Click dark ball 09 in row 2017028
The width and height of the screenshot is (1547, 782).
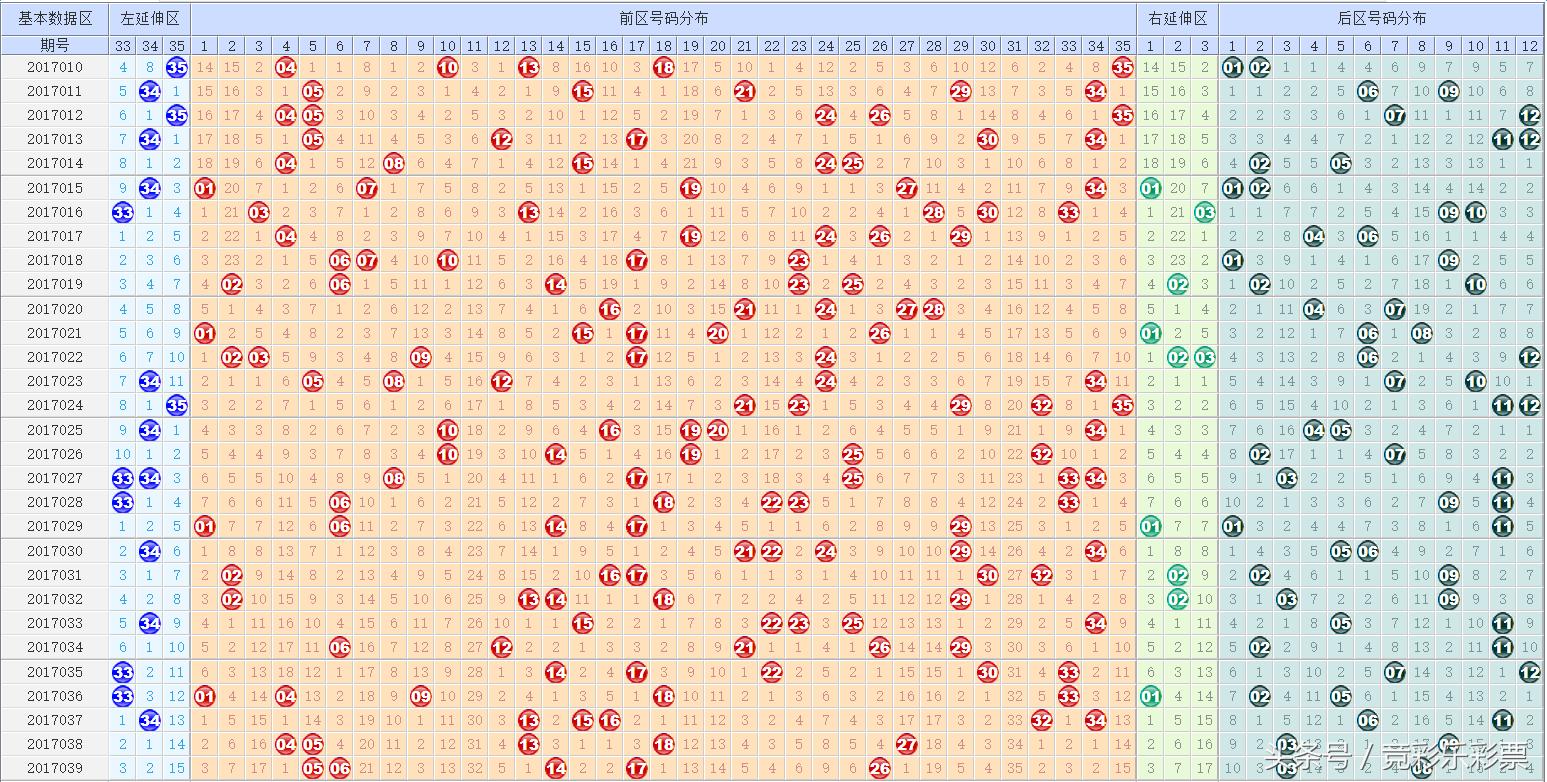pos(1449,502)
